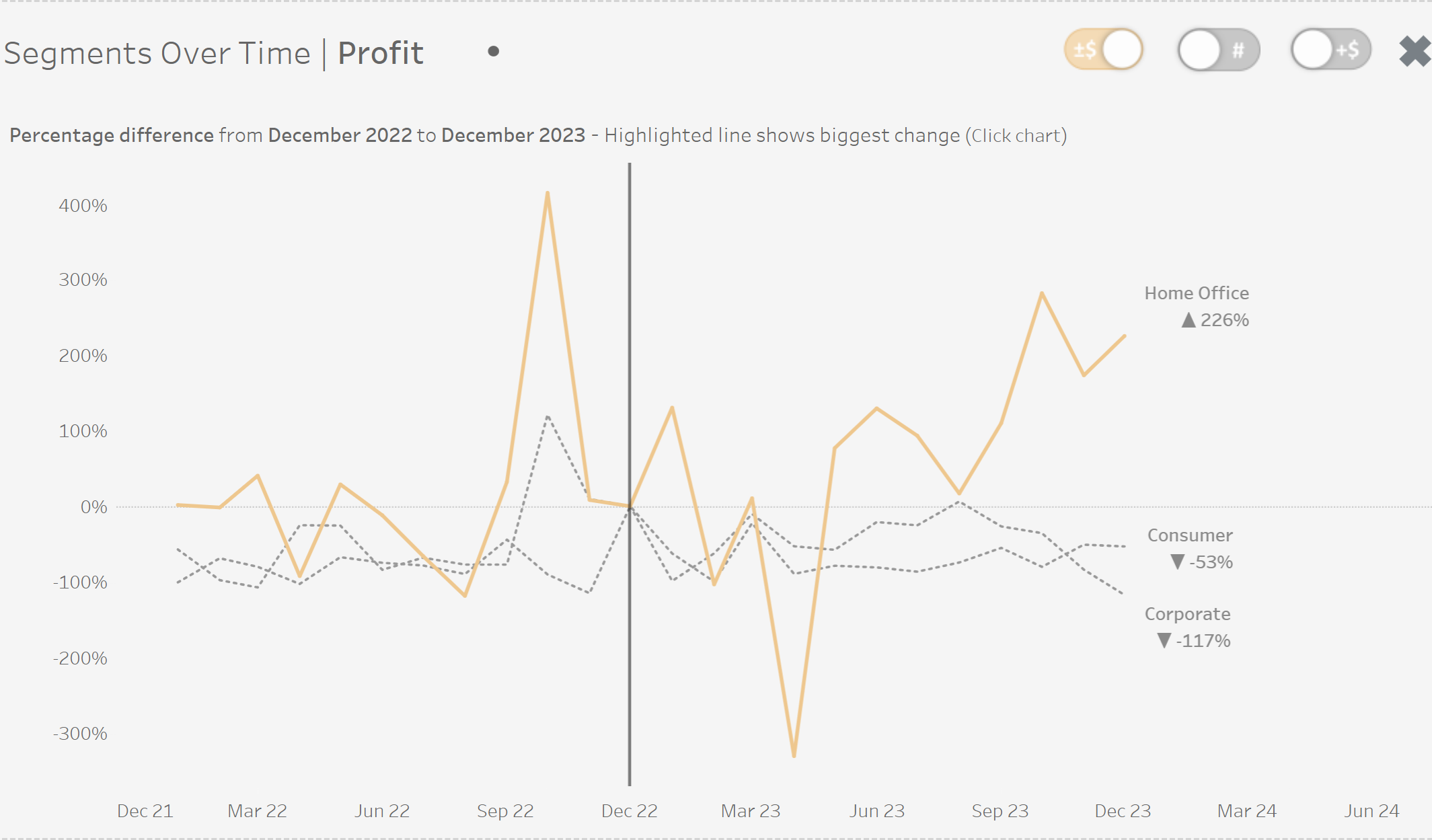The height and width of the screenshot is (840, 1432).
Task: Click the up triangle next to 226%
Action: tap(1189, 320)
